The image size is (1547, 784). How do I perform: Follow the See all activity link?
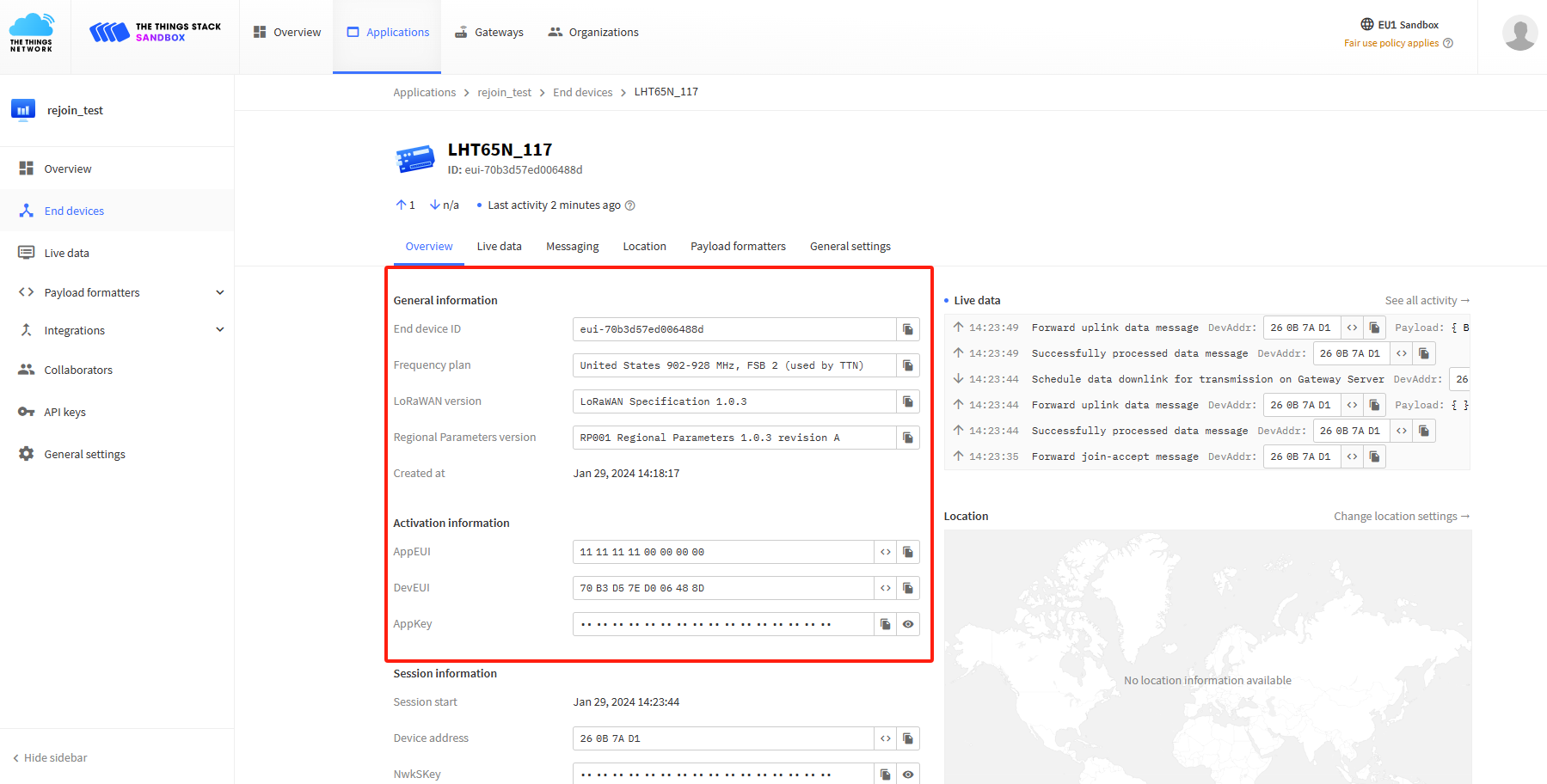(x=1427, y=301)
